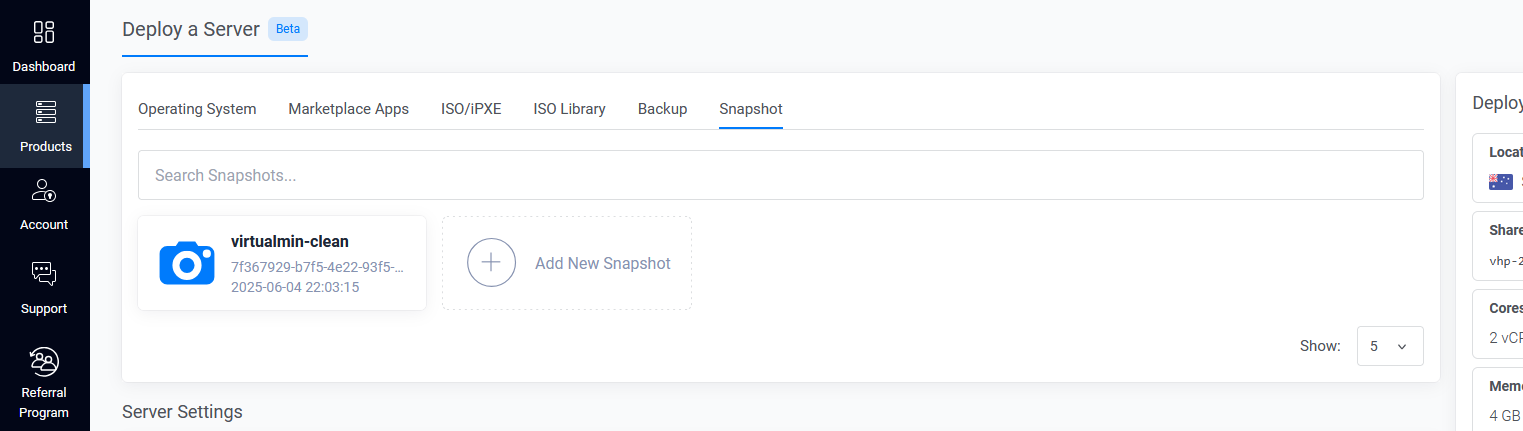
Task: Select the Products server stack icon
Action: click(45, 112)
